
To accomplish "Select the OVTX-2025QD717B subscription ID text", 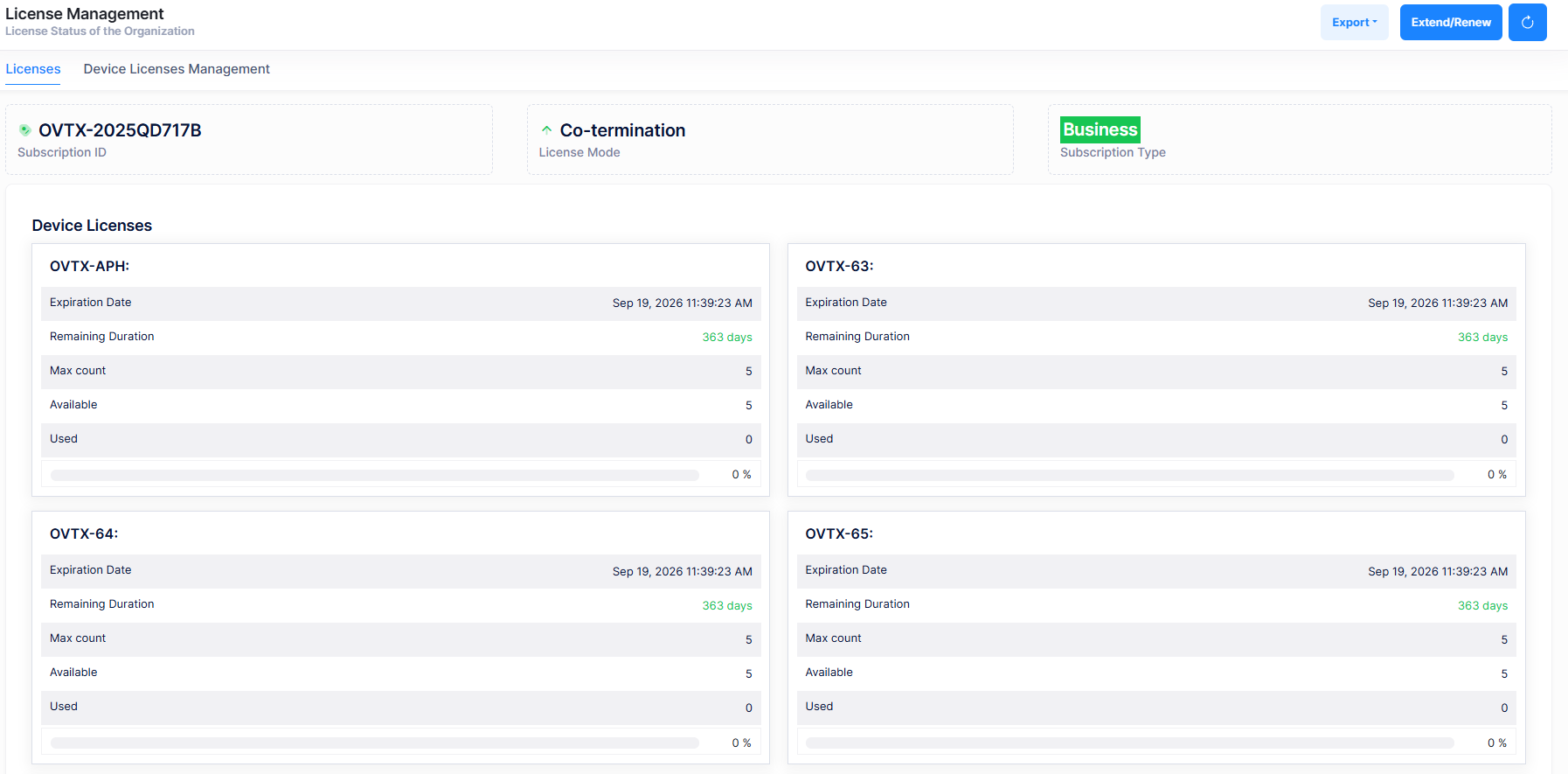I will tap(120, 130).
